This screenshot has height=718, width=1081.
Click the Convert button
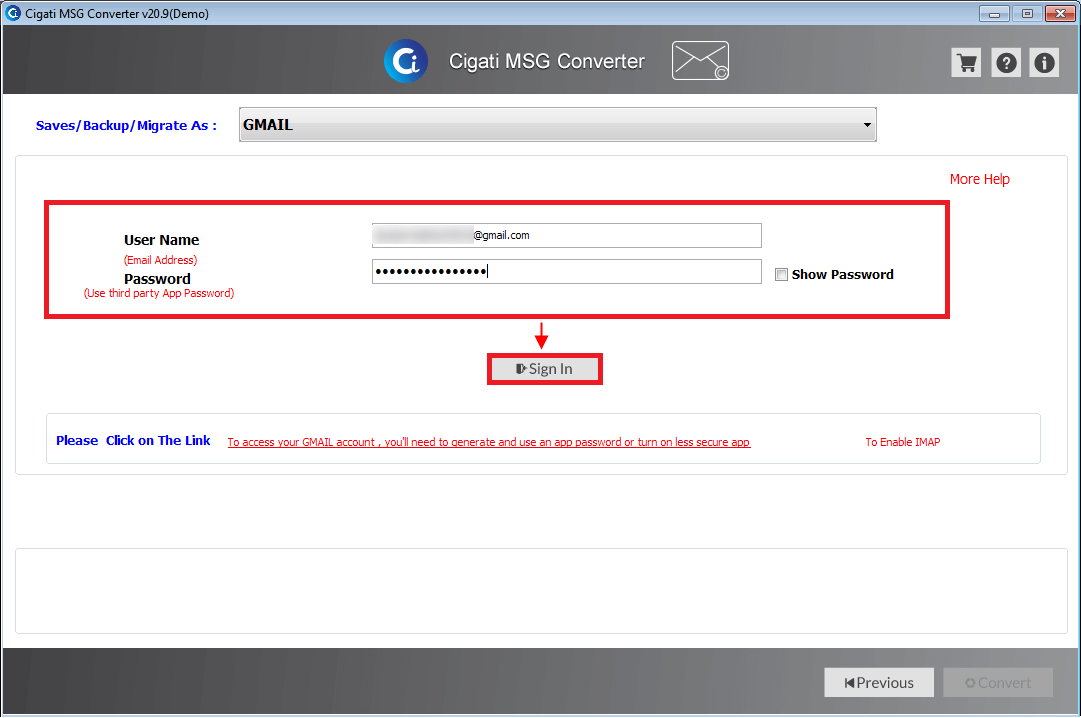(998, 683)
